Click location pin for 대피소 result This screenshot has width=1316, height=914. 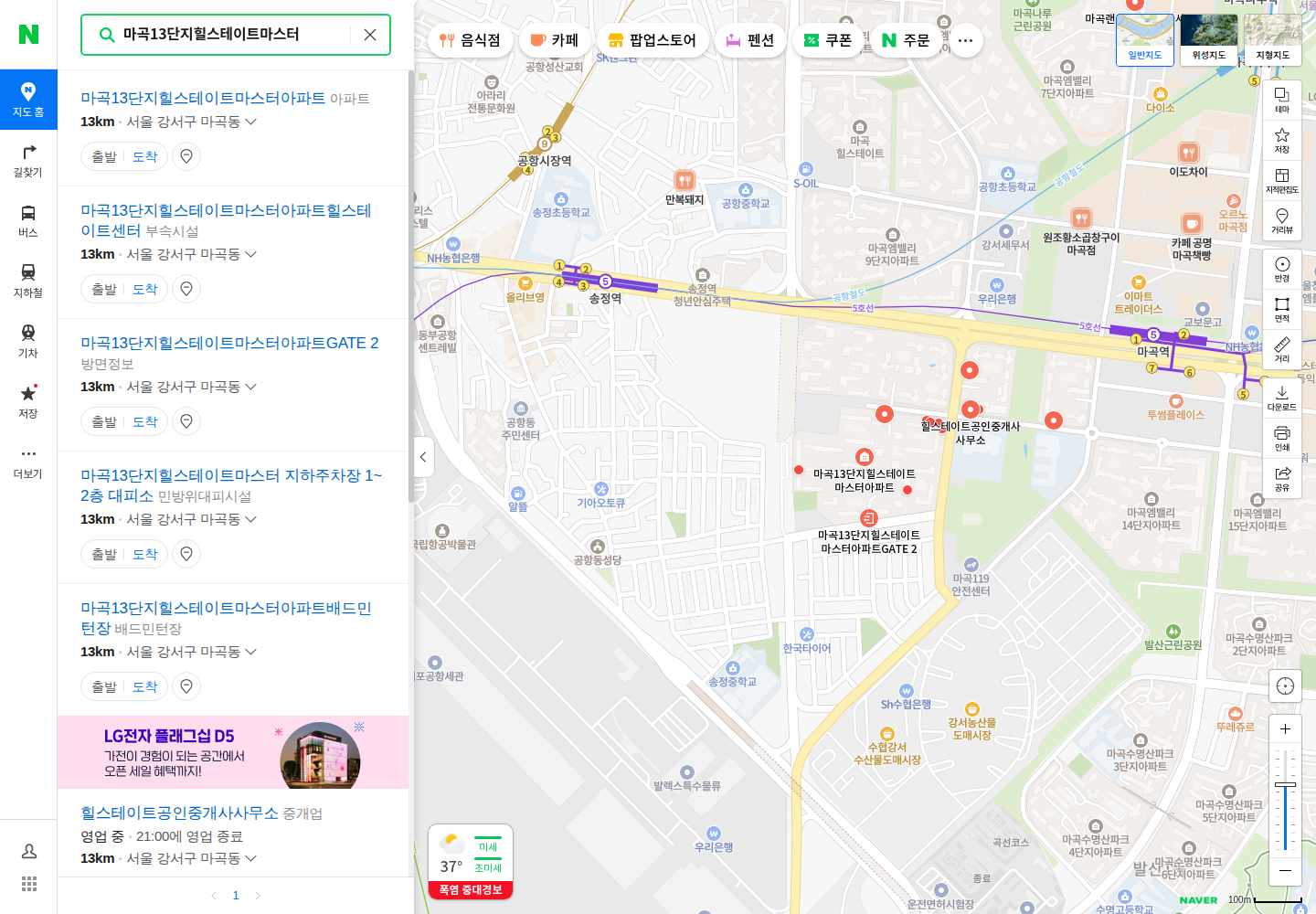[x=186, y=554]
